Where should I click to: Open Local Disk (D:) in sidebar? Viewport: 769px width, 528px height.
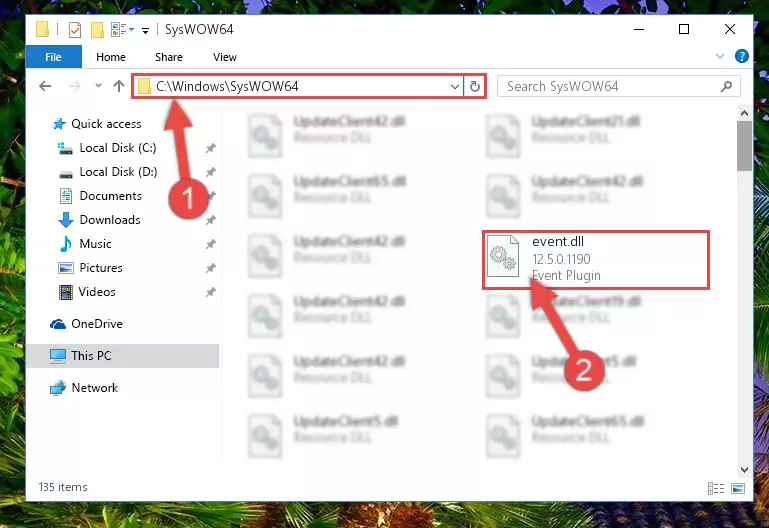(118, 172)
